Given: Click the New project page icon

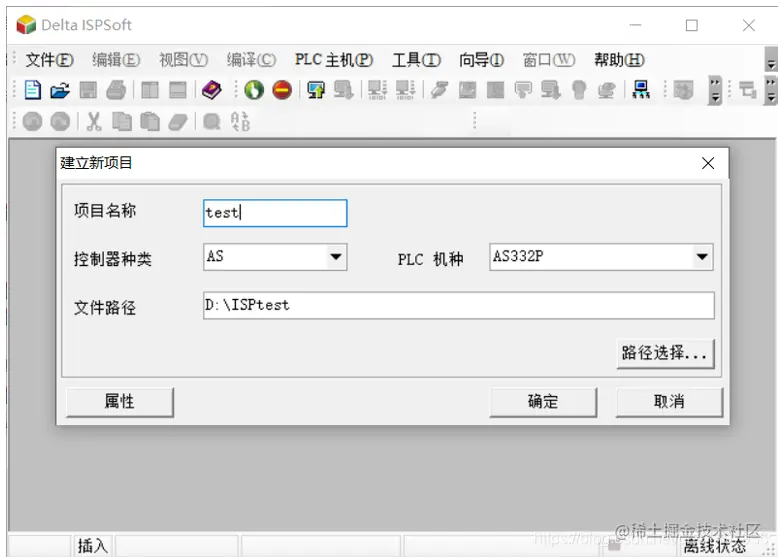Looking at the screenshot, I should [x=33, y=90].
